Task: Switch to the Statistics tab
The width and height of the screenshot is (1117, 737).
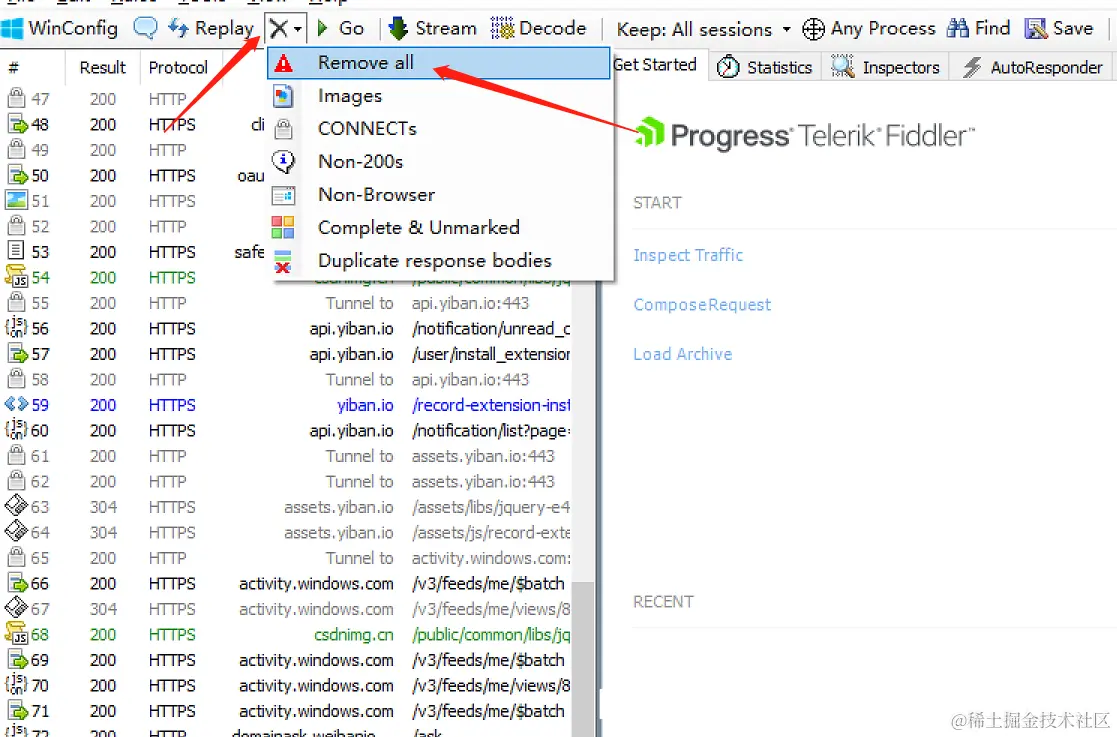Action: (764, 67)
